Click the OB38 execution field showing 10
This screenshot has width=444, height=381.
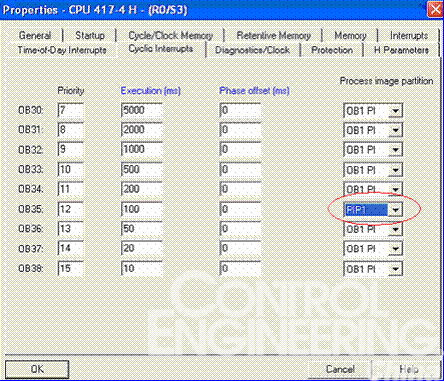point(142,269)
